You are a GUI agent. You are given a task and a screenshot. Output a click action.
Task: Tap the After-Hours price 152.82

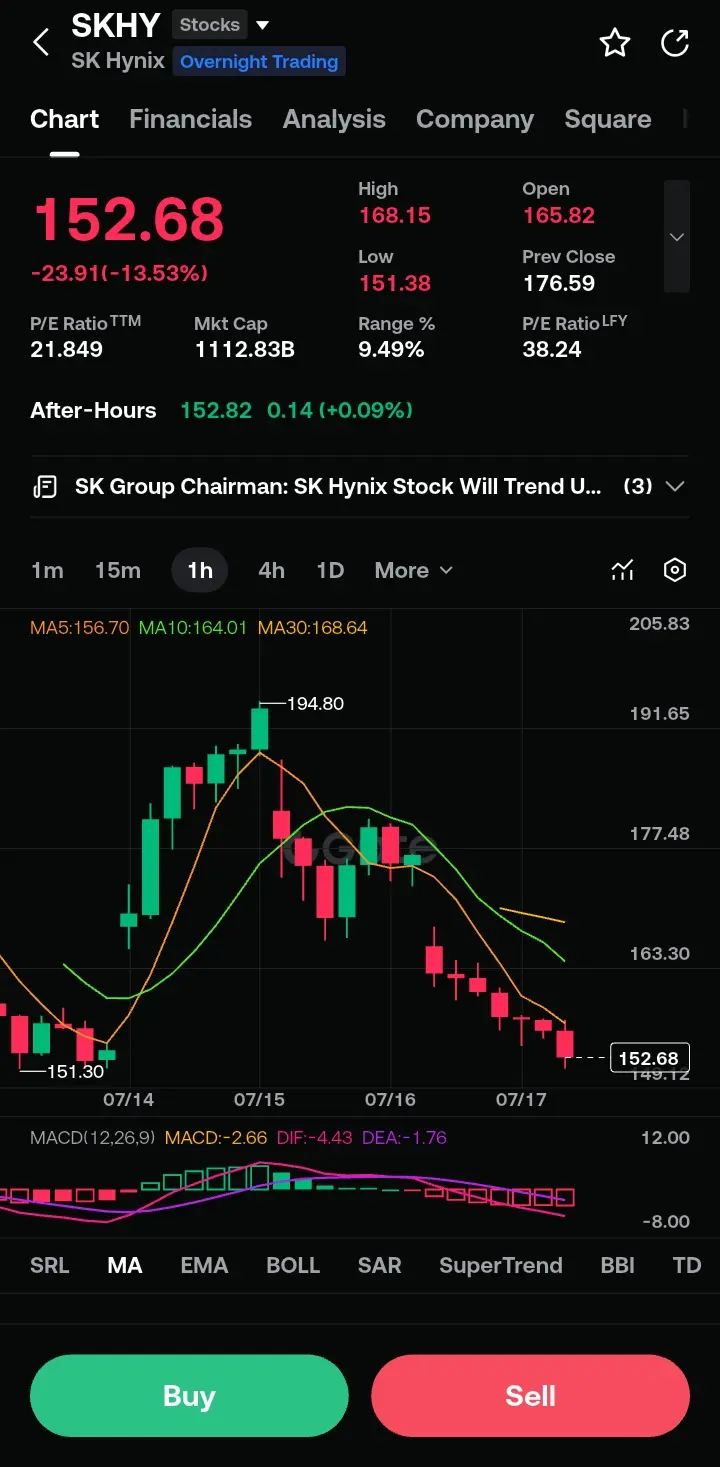pos(216,410)
